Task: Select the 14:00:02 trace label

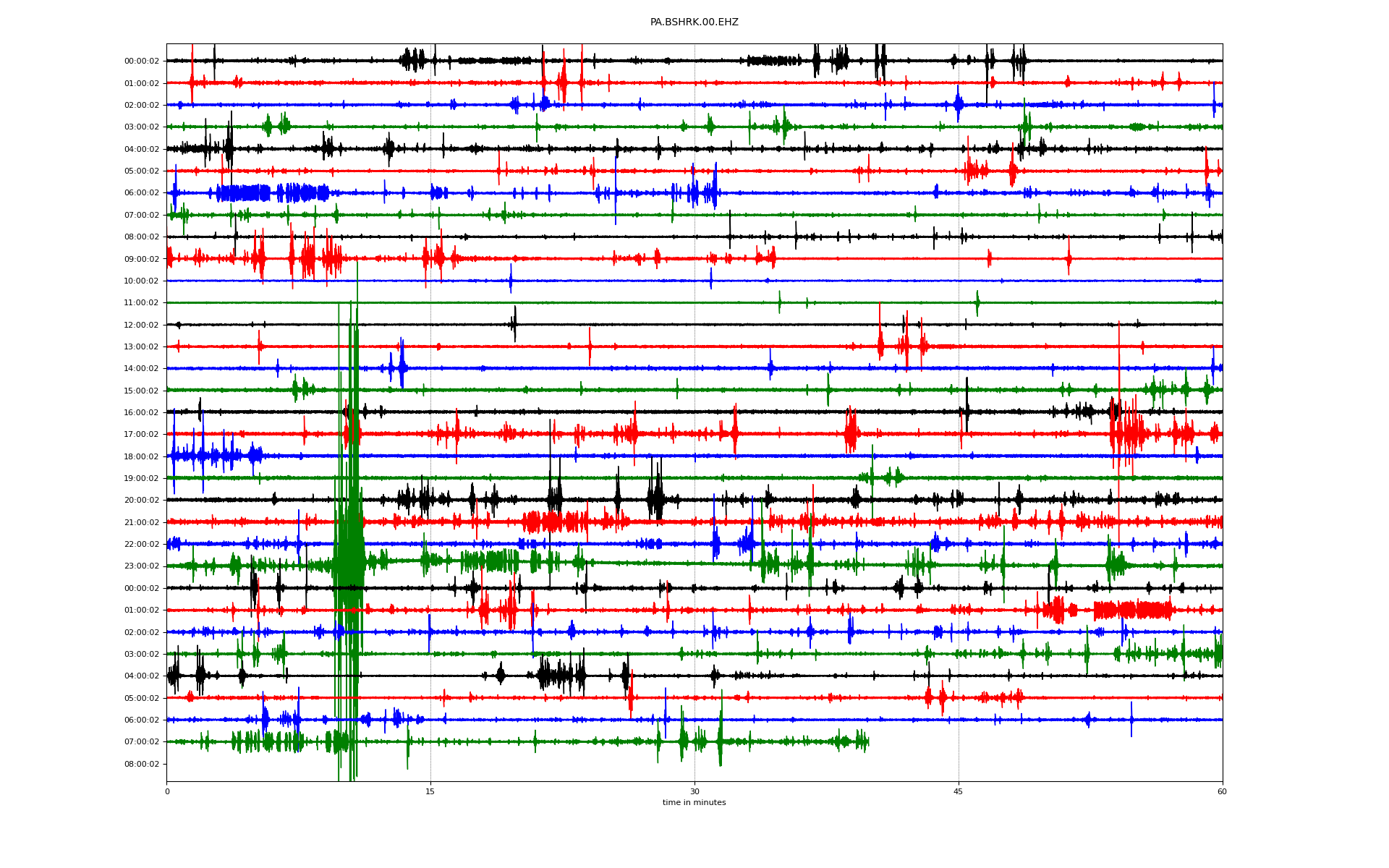Action: click(141, 369)
